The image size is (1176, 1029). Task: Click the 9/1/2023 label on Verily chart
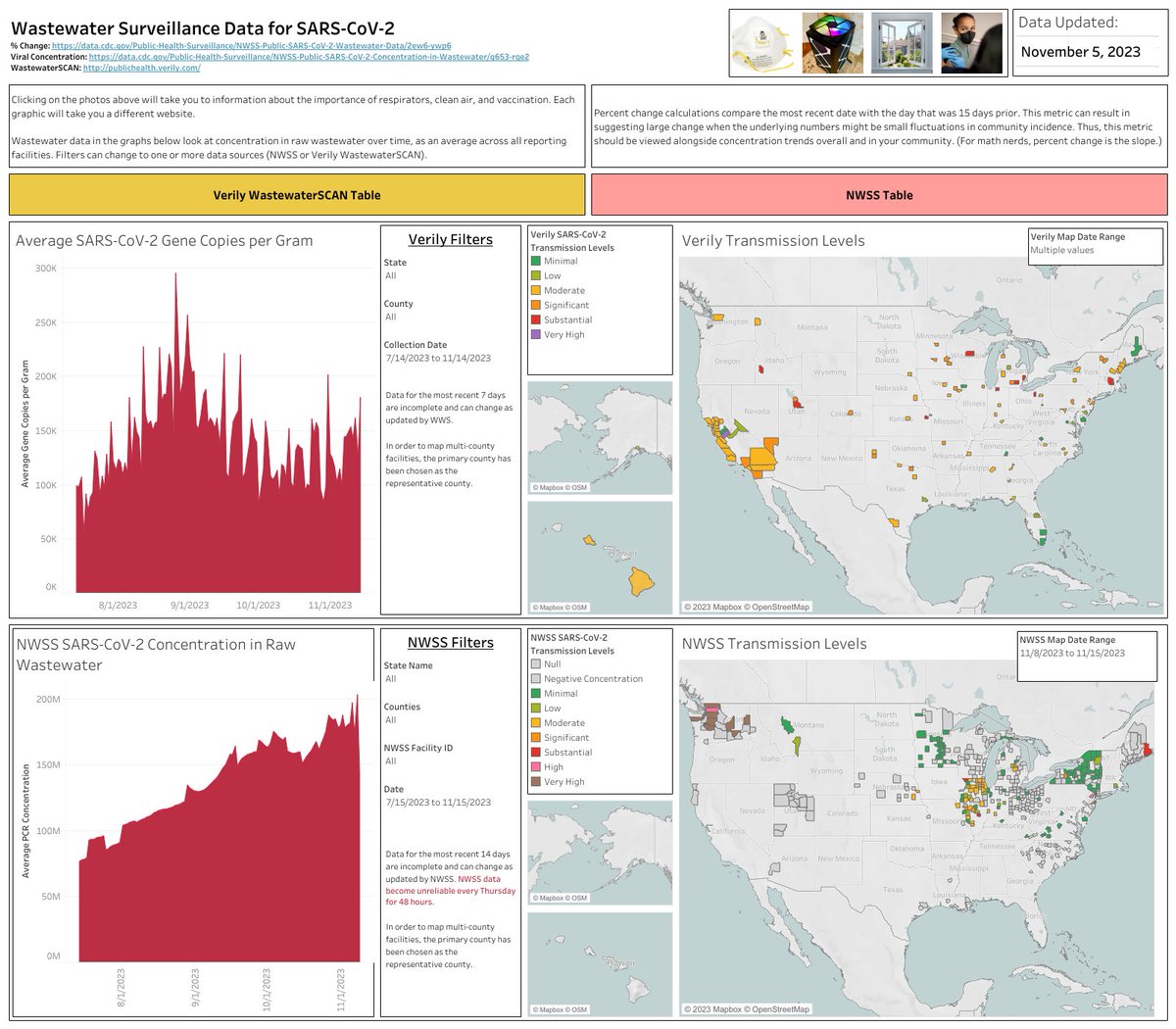click(189, 605)
